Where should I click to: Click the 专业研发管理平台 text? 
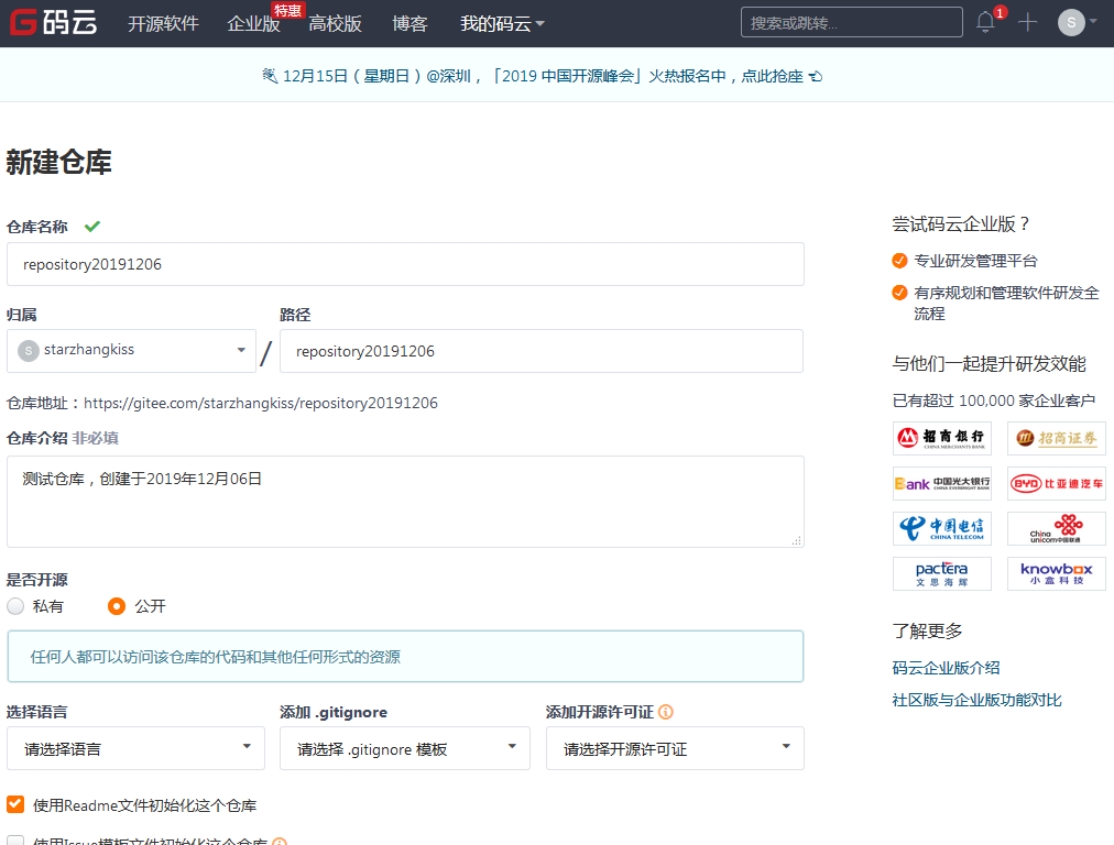click(x=975, y=261)
